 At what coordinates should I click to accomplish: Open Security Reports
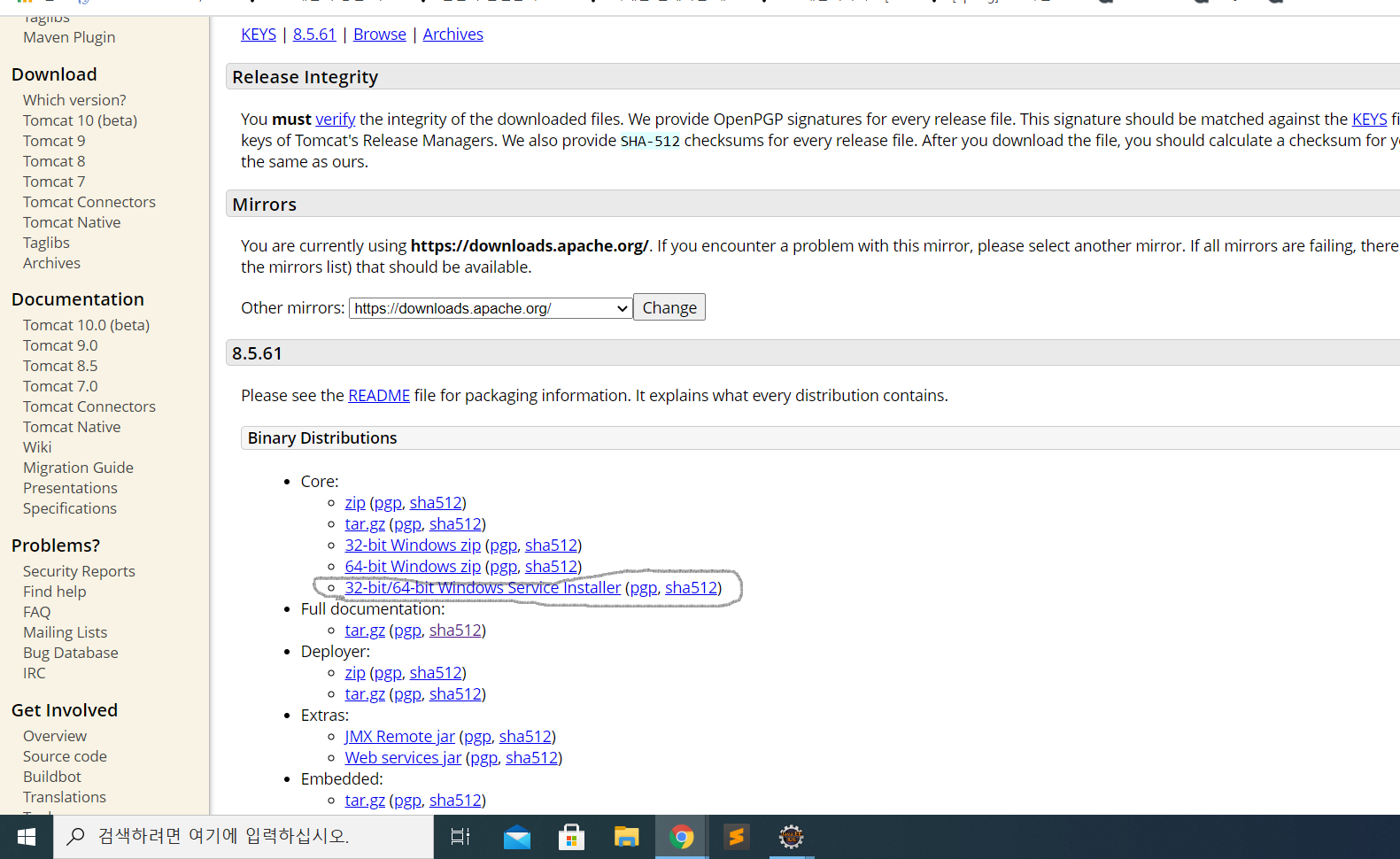coord(79,571)
